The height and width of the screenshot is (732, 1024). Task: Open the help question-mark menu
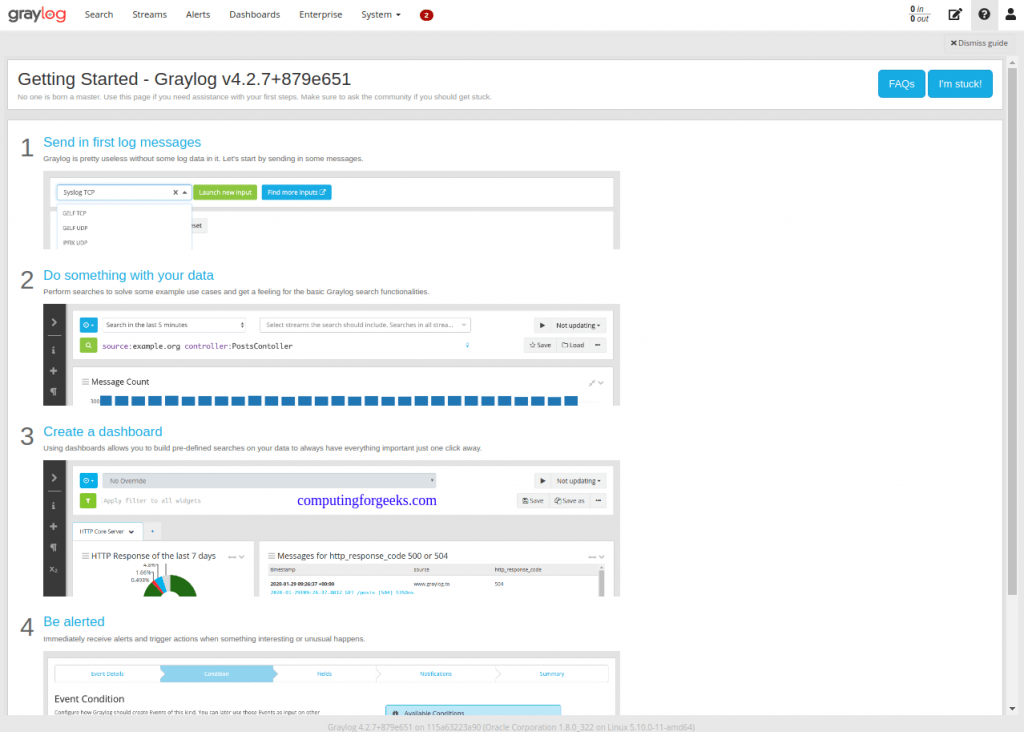983,15
